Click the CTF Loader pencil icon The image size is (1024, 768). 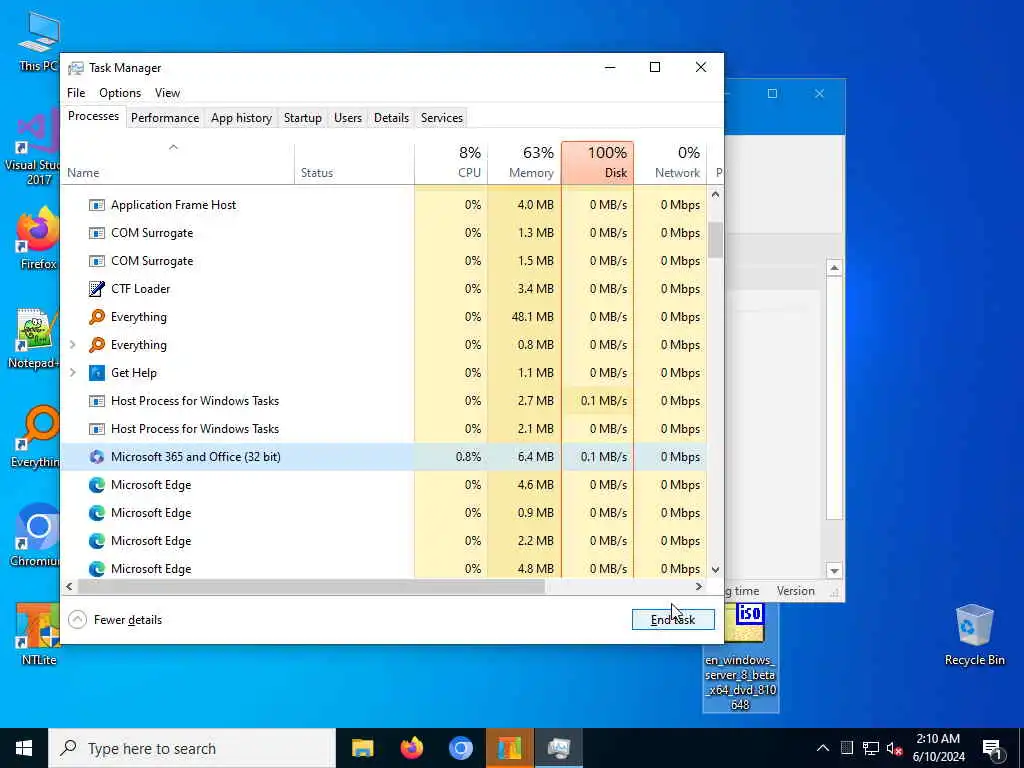click(97, 289)
